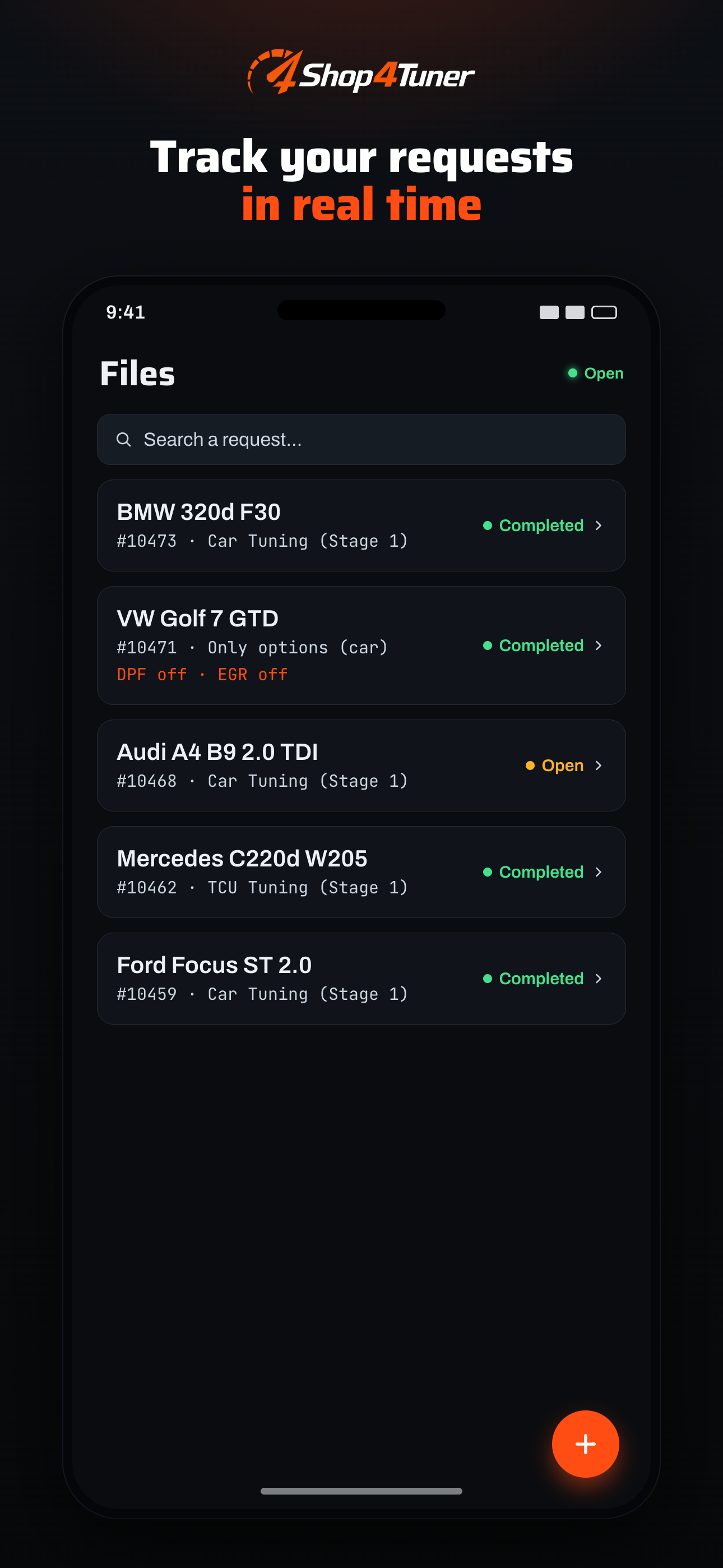Open BMW 320d F30 row chevron
Viewport: 723px width, 1568px height.
598,525
